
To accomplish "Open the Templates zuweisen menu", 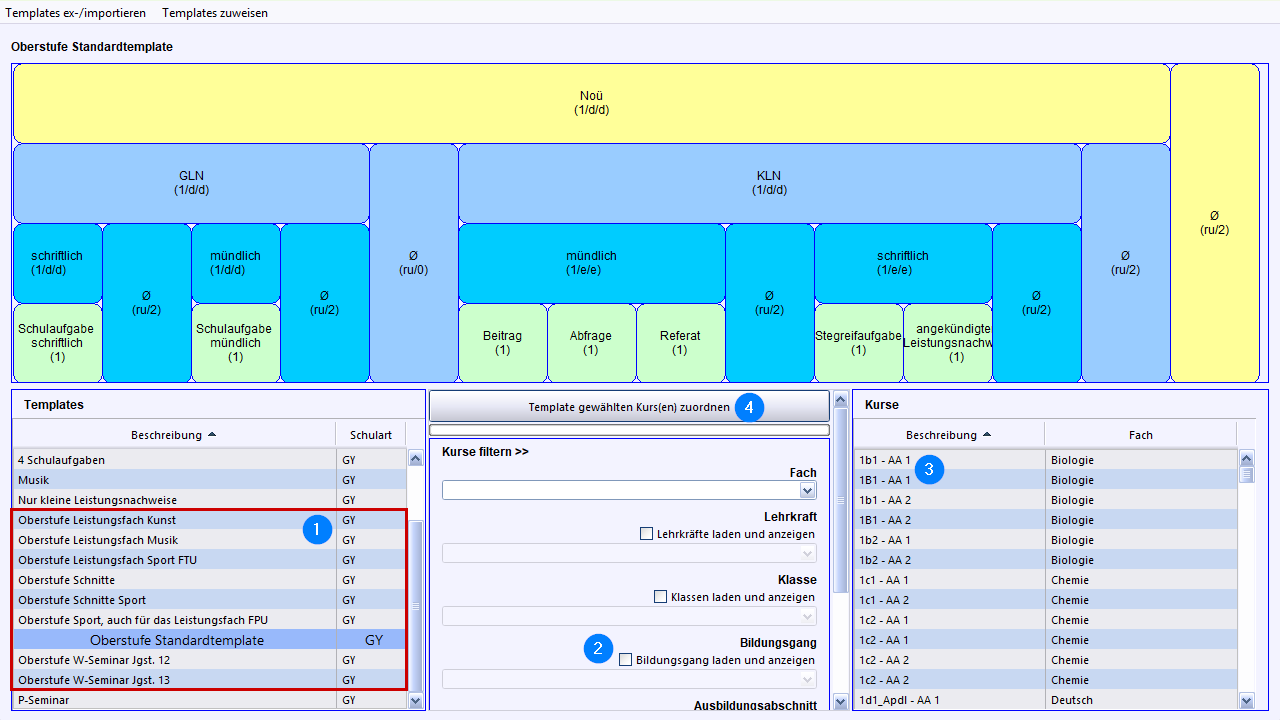I will pos(215,13).
